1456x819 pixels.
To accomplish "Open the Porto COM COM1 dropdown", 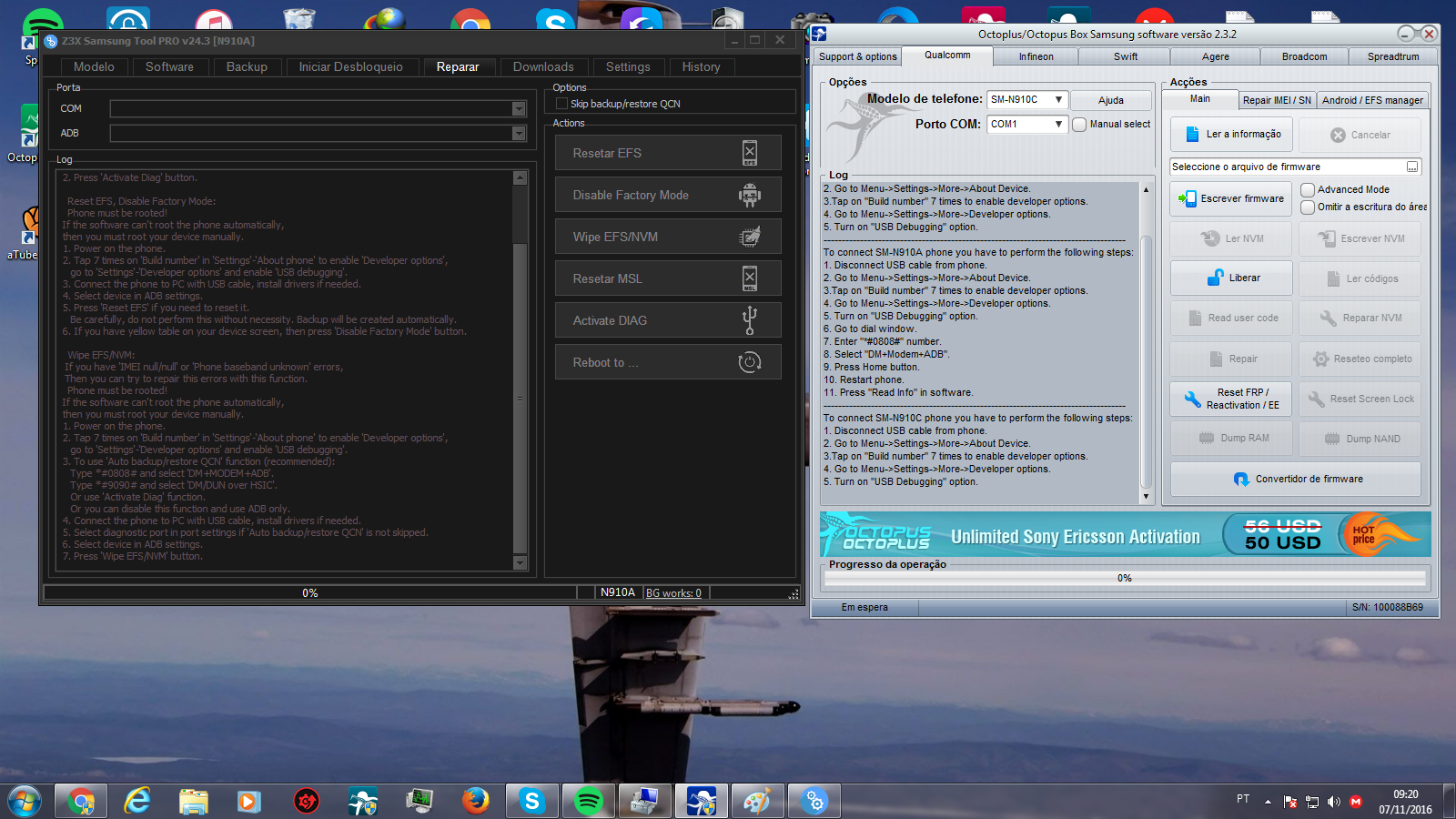I will tap(1027, 124).
